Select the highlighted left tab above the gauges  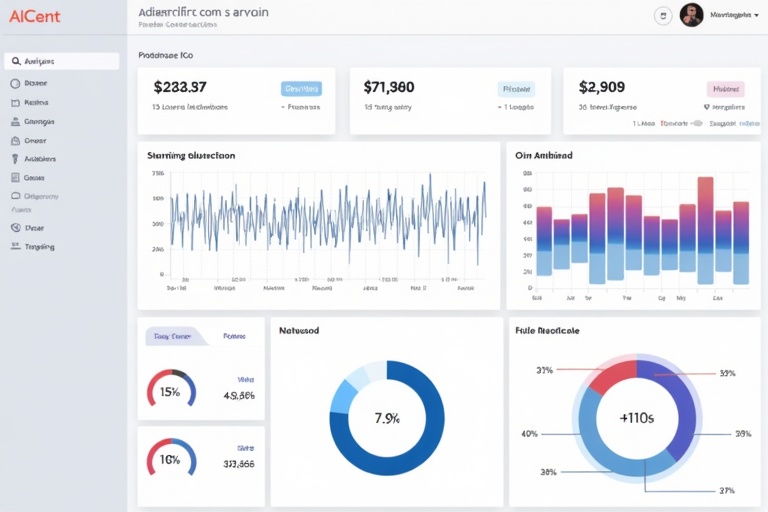coord(174,337)
